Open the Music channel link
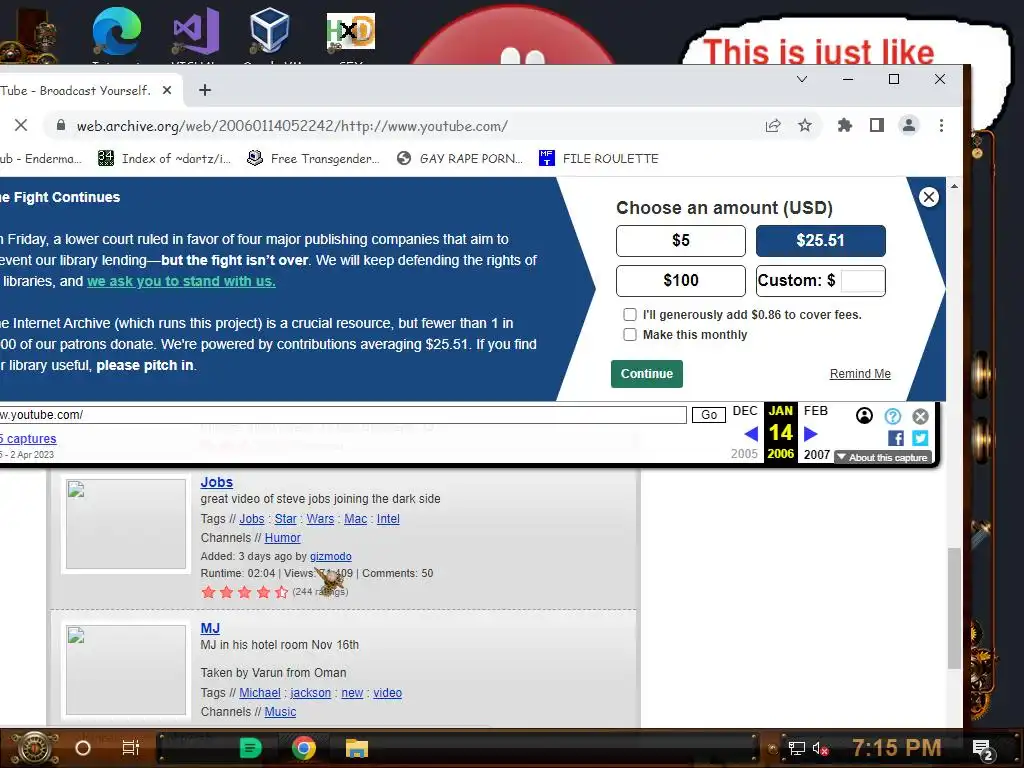Image resolution: width=1024 pixels, height=768 pixels. tap(280, 712)
